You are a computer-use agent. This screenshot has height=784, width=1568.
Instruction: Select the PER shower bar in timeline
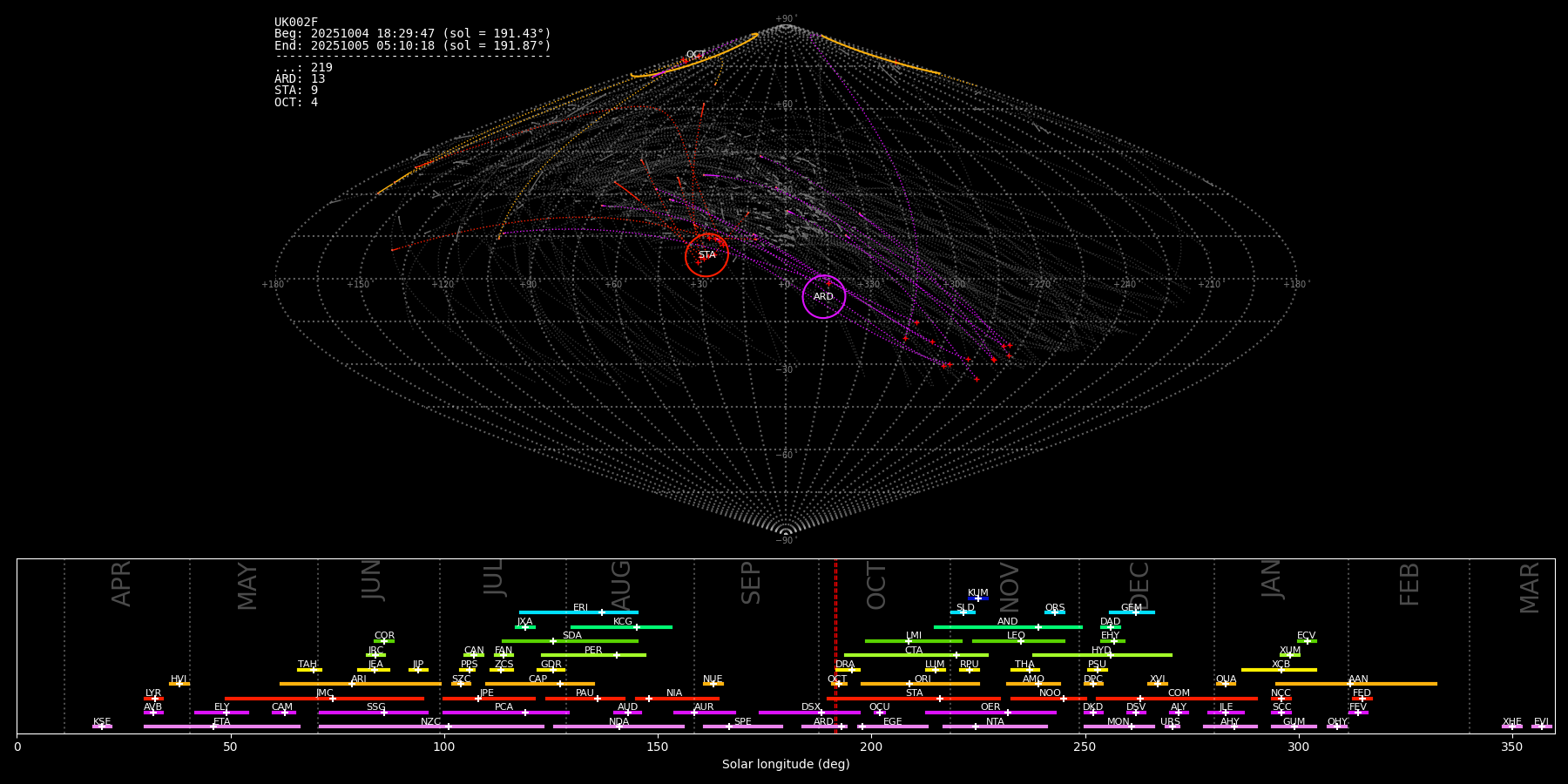point(593,655)
